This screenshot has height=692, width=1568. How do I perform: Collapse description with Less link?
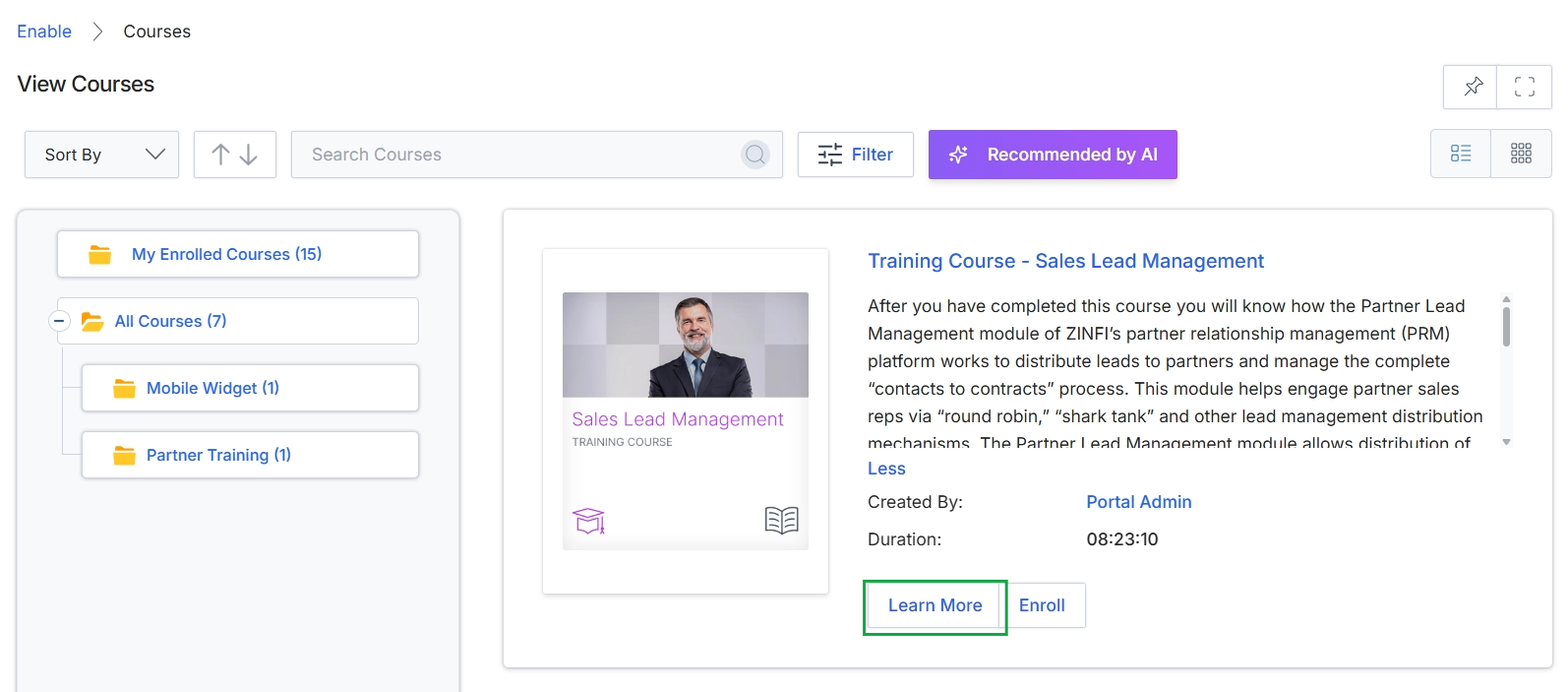point(886,469)
